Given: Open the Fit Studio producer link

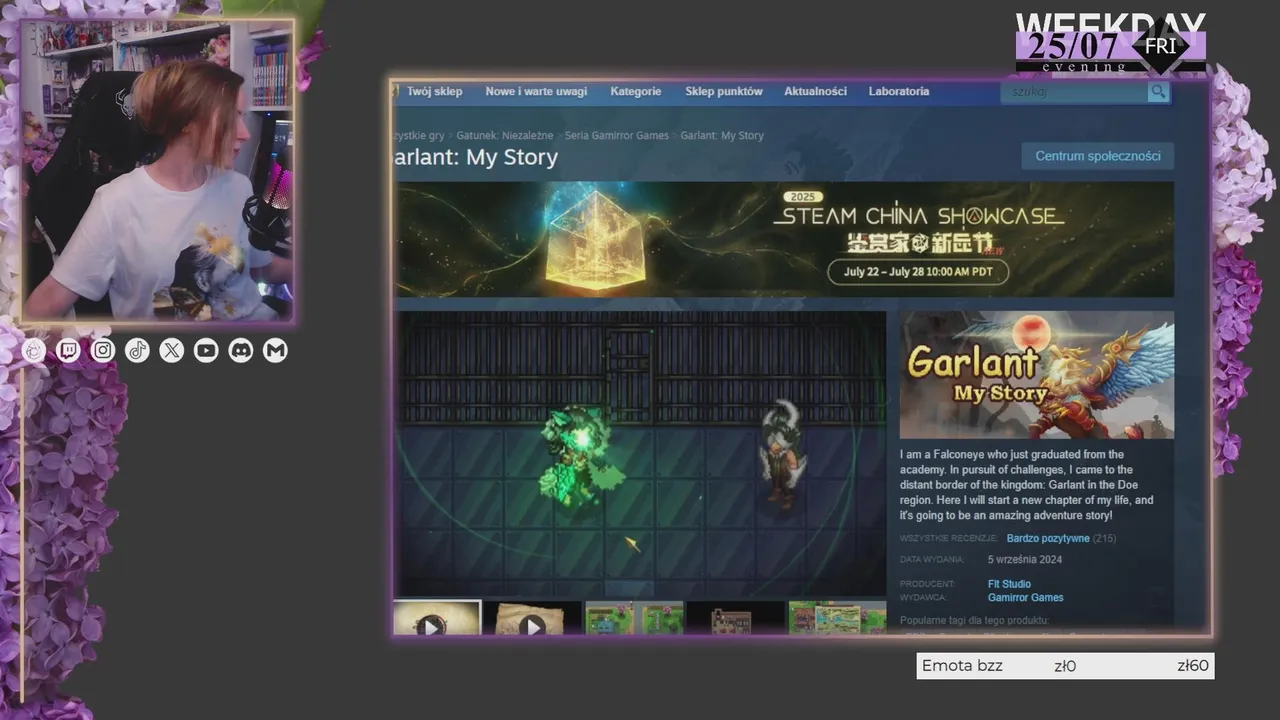Looking at the screenshot, I should point(1009,584).
